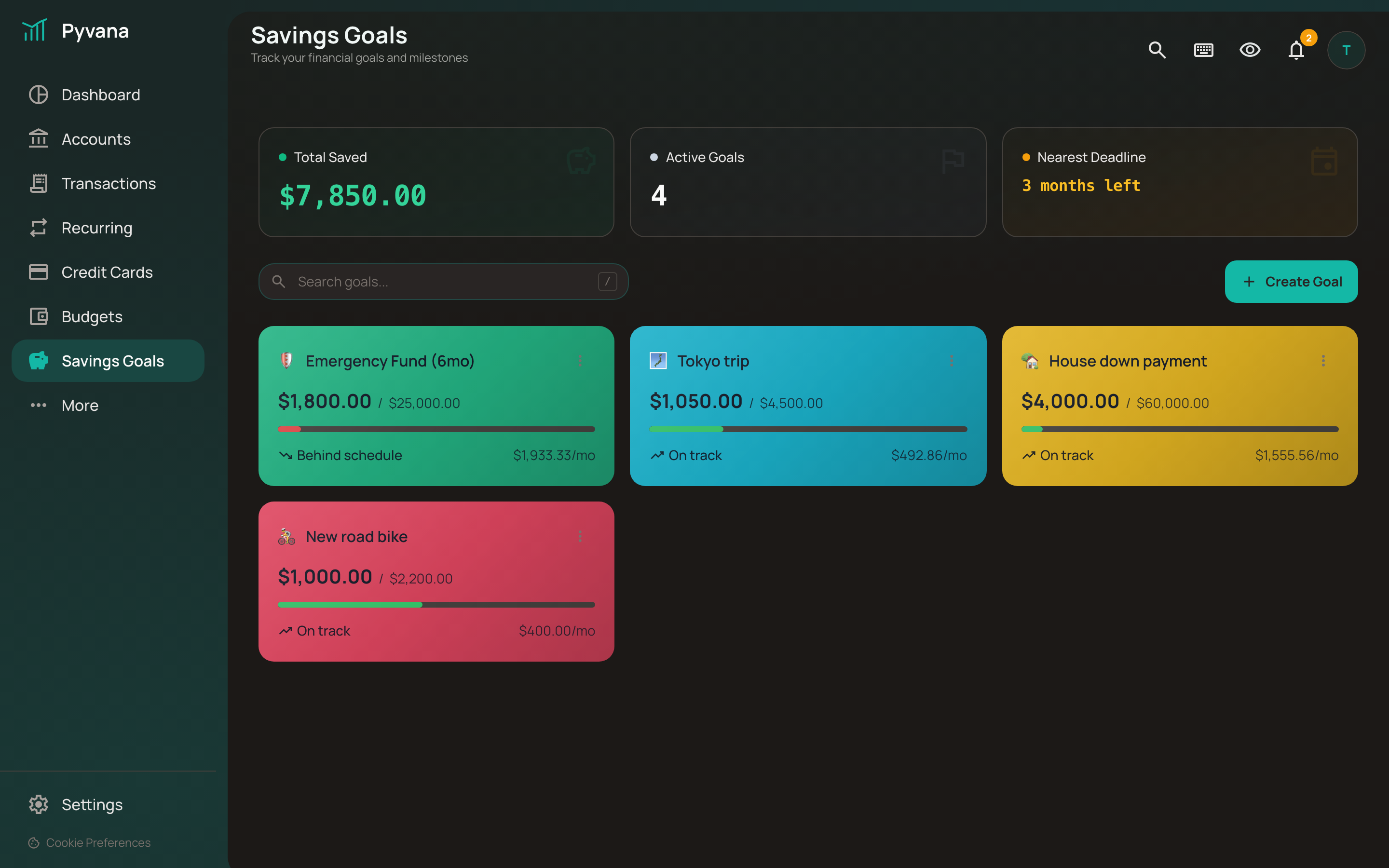Open Settings from the sidebar
This screenshot has height=868, width=1389.
point(108,804)
